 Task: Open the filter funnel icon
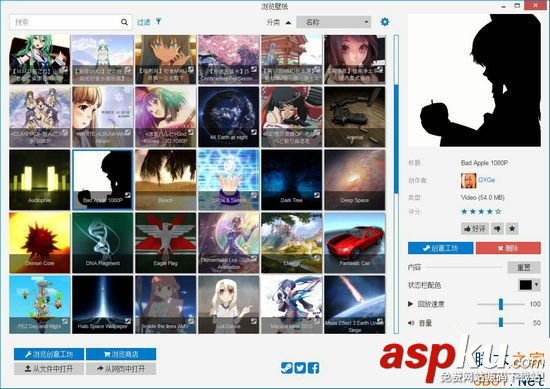[159, 22]
